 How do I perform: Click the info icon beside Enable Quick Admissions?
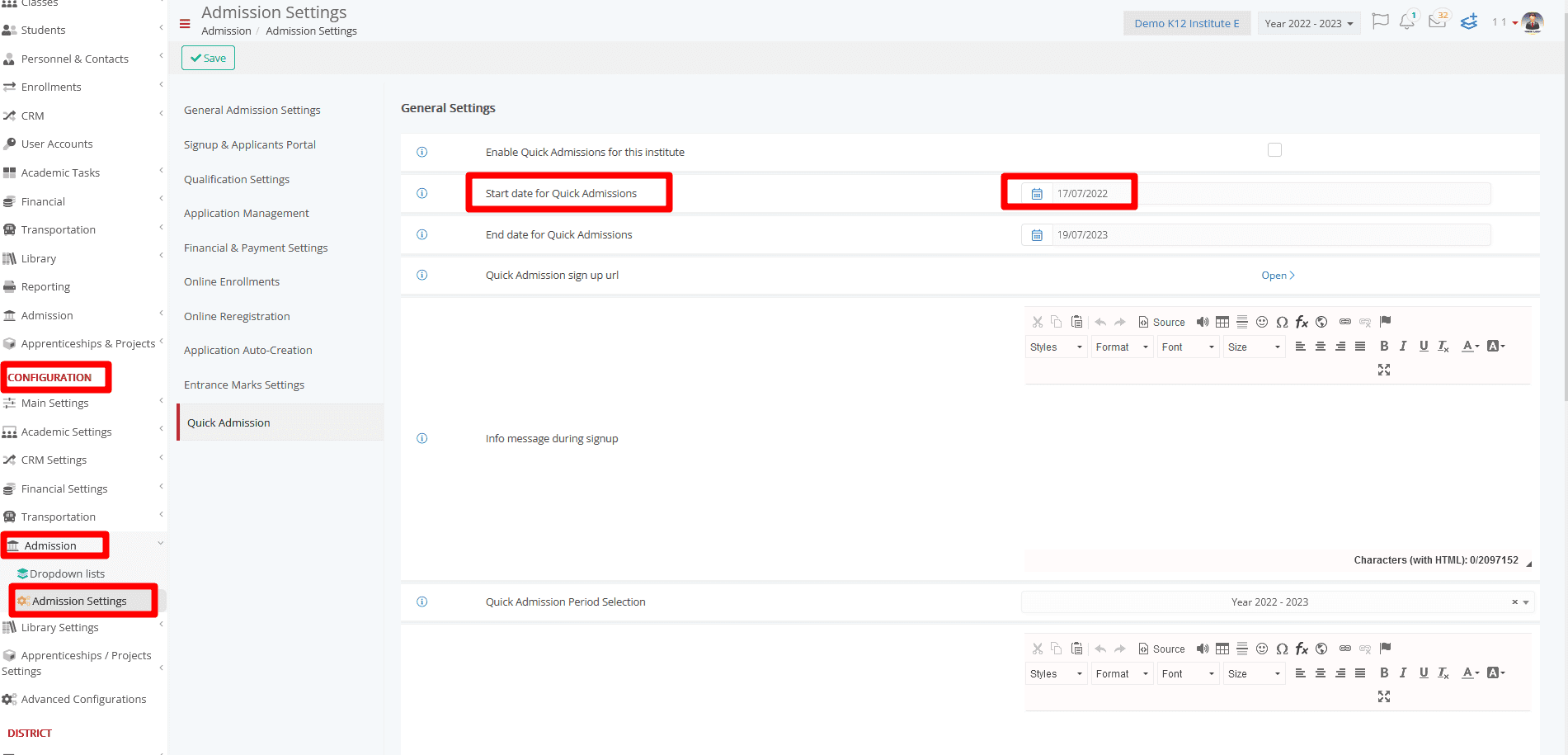(422, 152)
